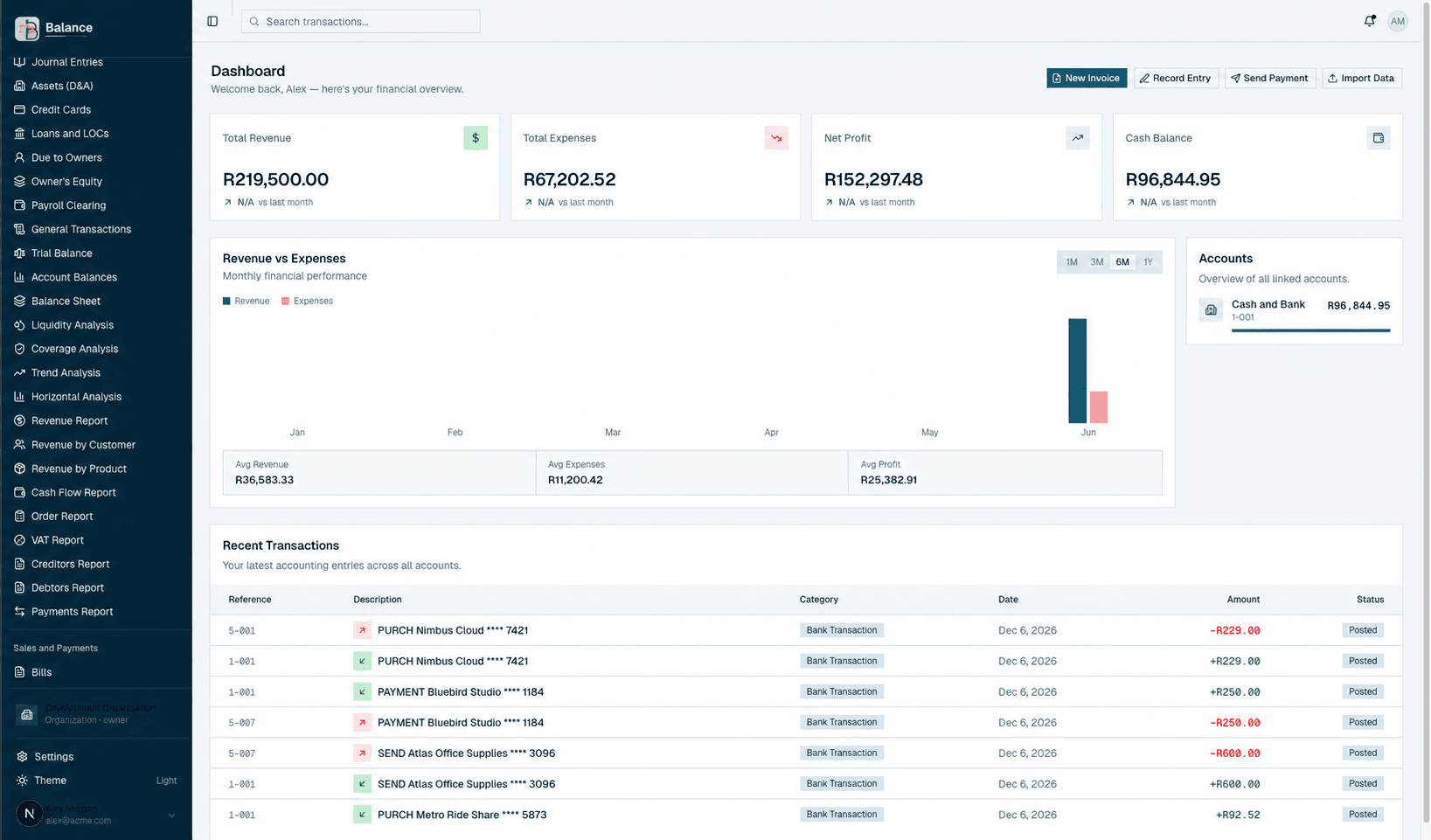
Task: Click the Cash and Bank balance progress bar
Action: tap(1310, 330)
